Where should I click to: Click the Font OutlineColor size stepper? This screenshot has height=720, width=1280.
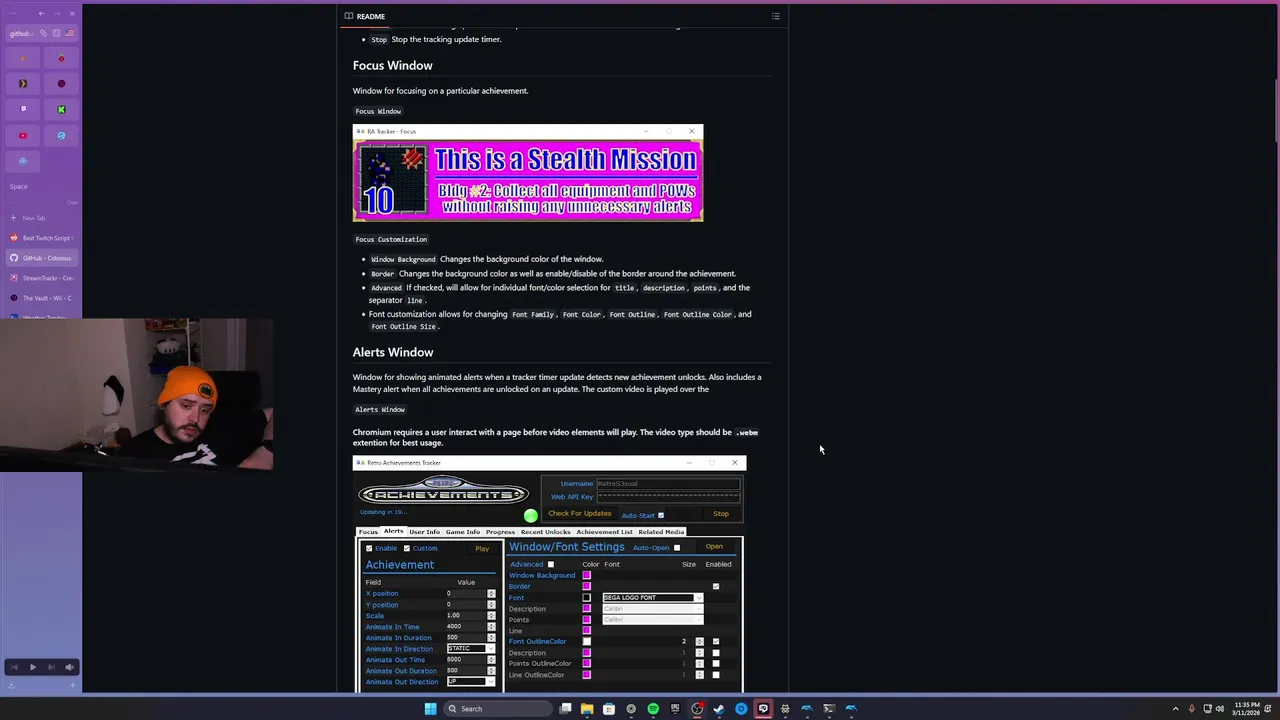[699, 641]
